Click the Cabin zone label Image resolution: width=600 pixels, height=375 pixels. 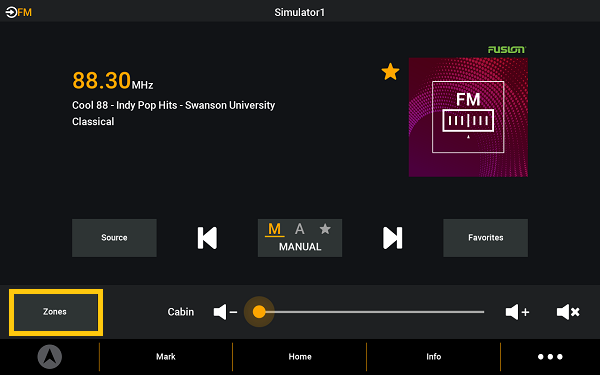[x=181, y=312]
